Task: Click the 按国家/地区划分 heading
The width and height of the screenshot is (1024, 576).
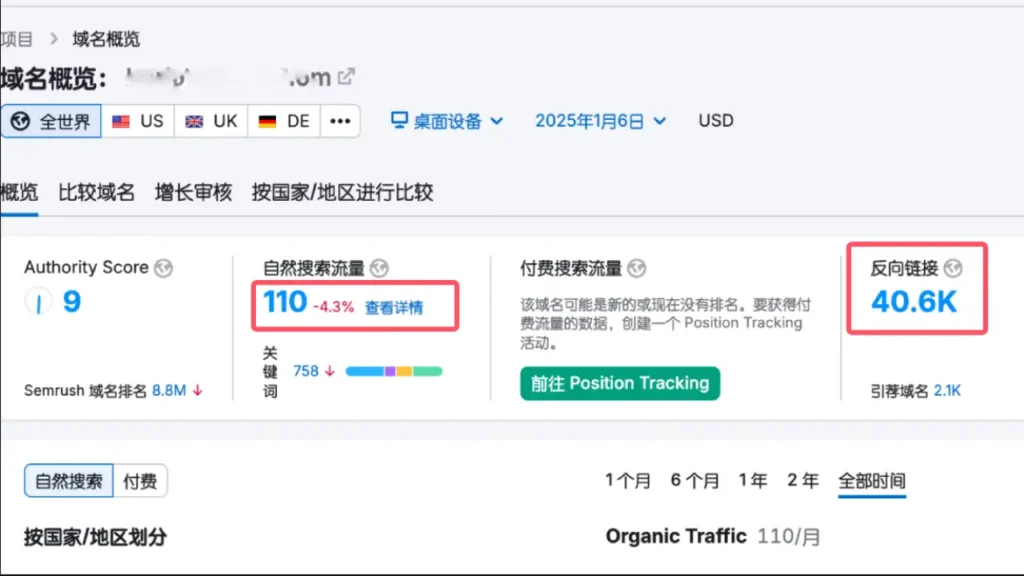Action: click(95, 537)
